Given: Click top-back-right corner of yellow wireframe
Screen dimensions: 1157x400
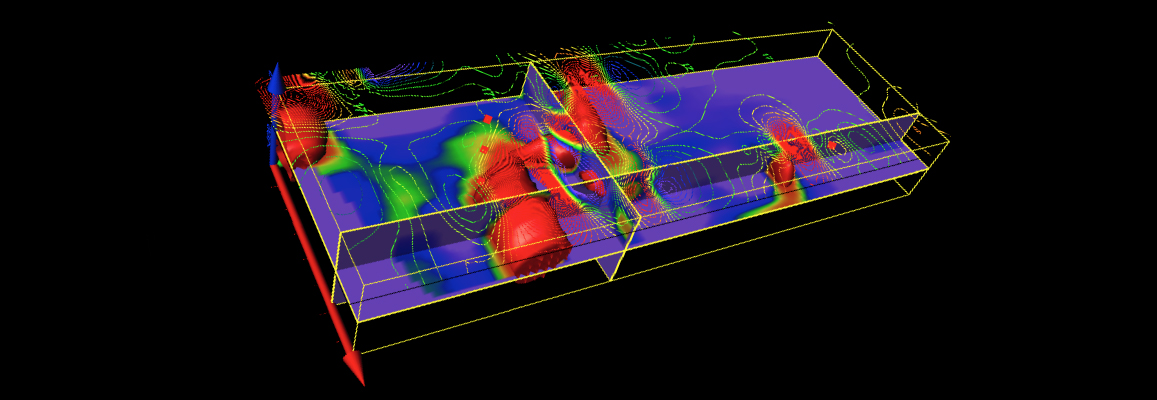Looking at the screenshot, I should [832, 31].
